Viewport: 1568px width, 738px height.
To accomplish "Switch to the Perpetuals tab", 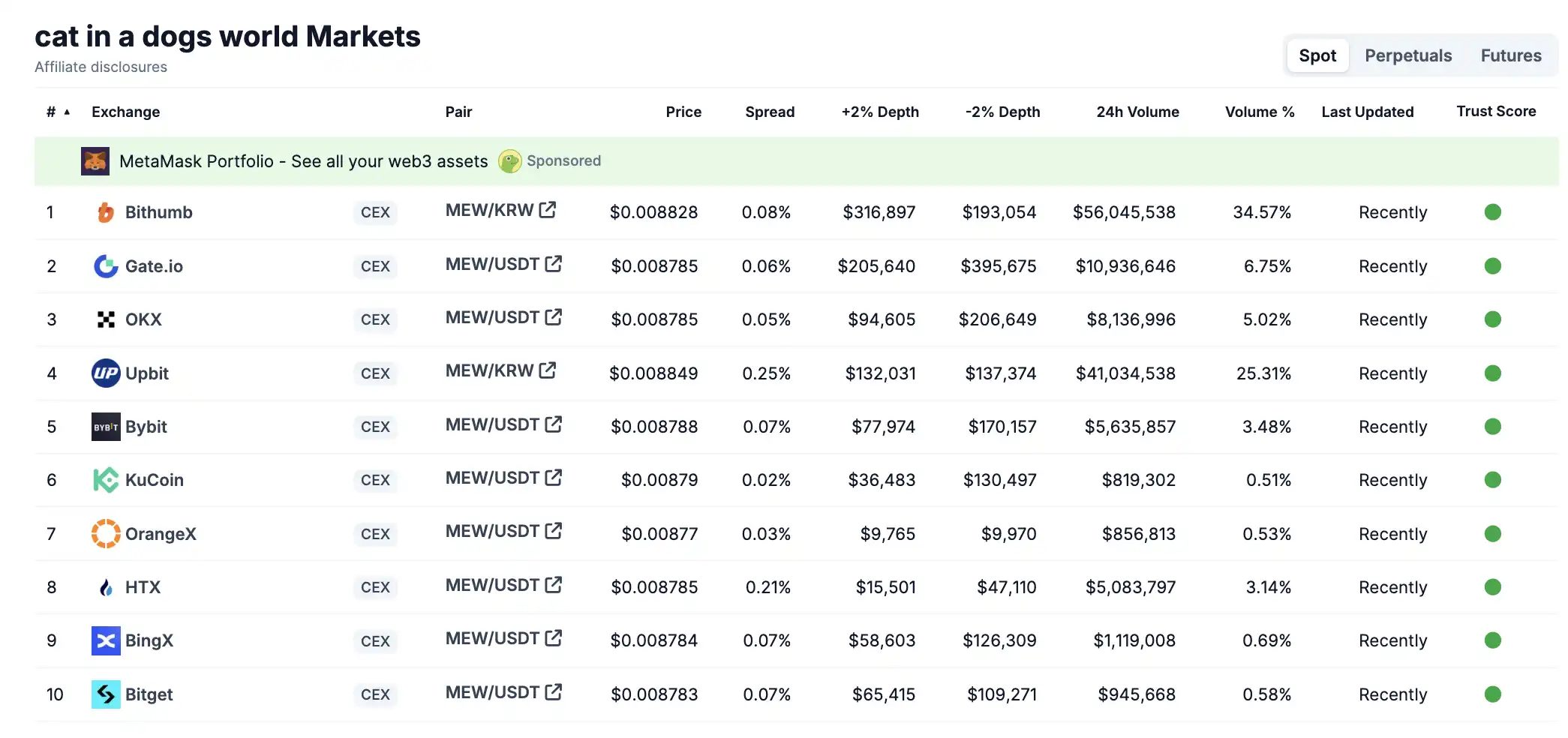I will (x=1407, y=55).
